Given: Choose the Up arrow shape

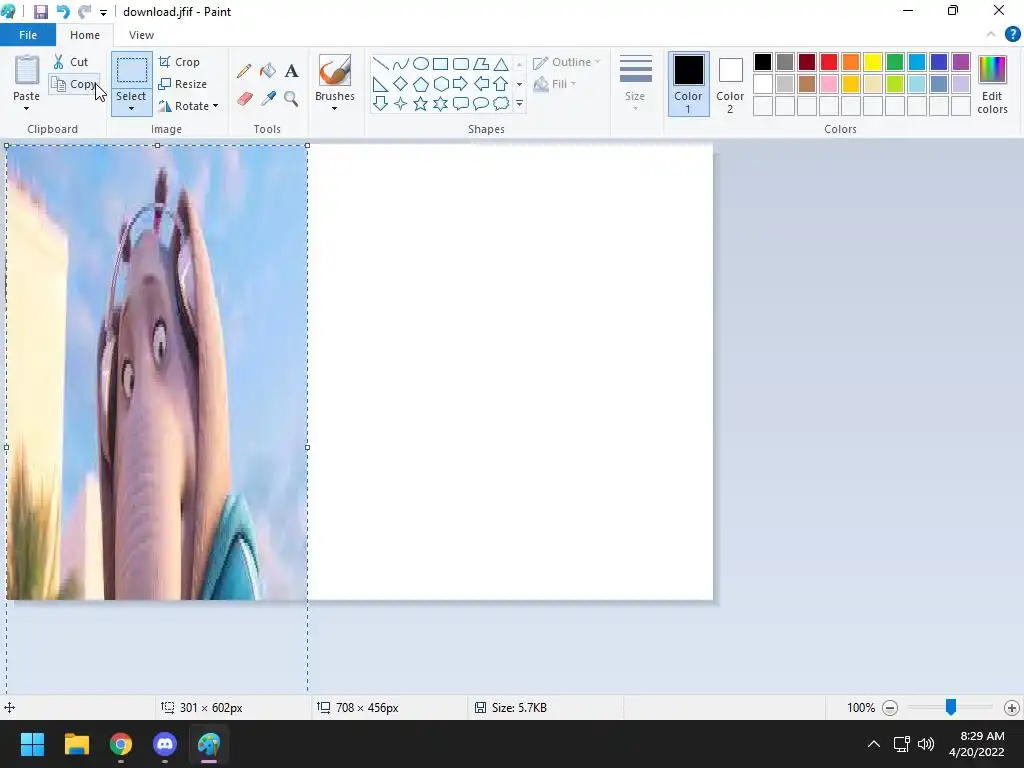Looking at the screenshot, I should (x=501, y=84).
